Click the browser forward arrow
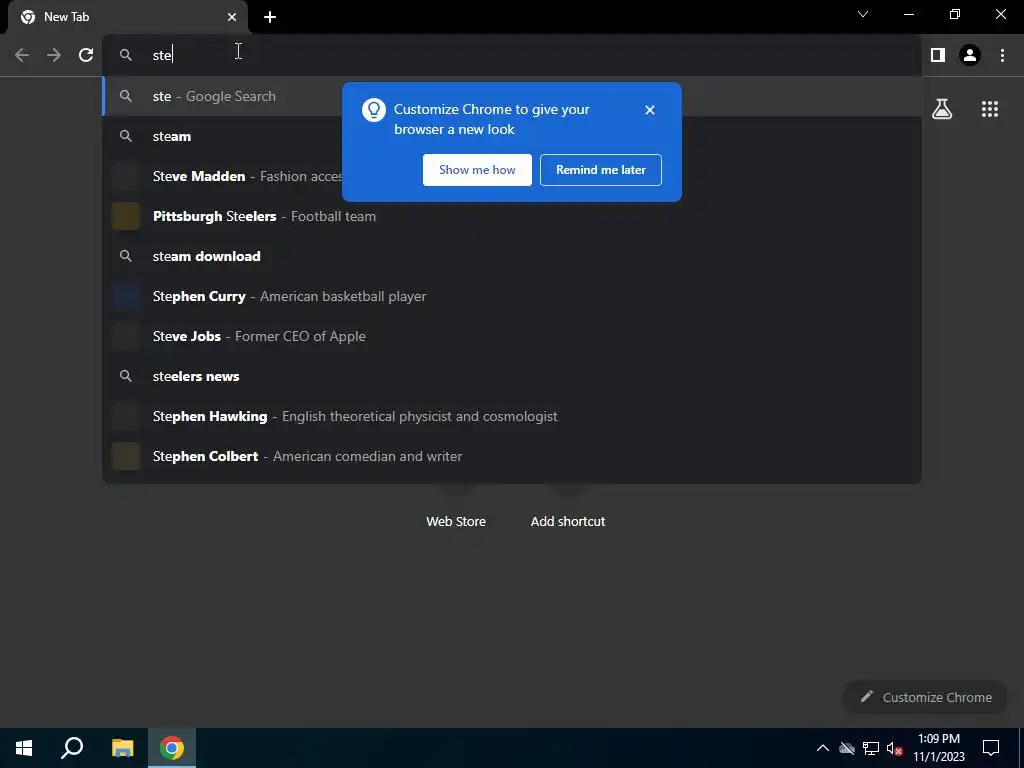This screenshot has width=1024, height=768. [54, 55]
